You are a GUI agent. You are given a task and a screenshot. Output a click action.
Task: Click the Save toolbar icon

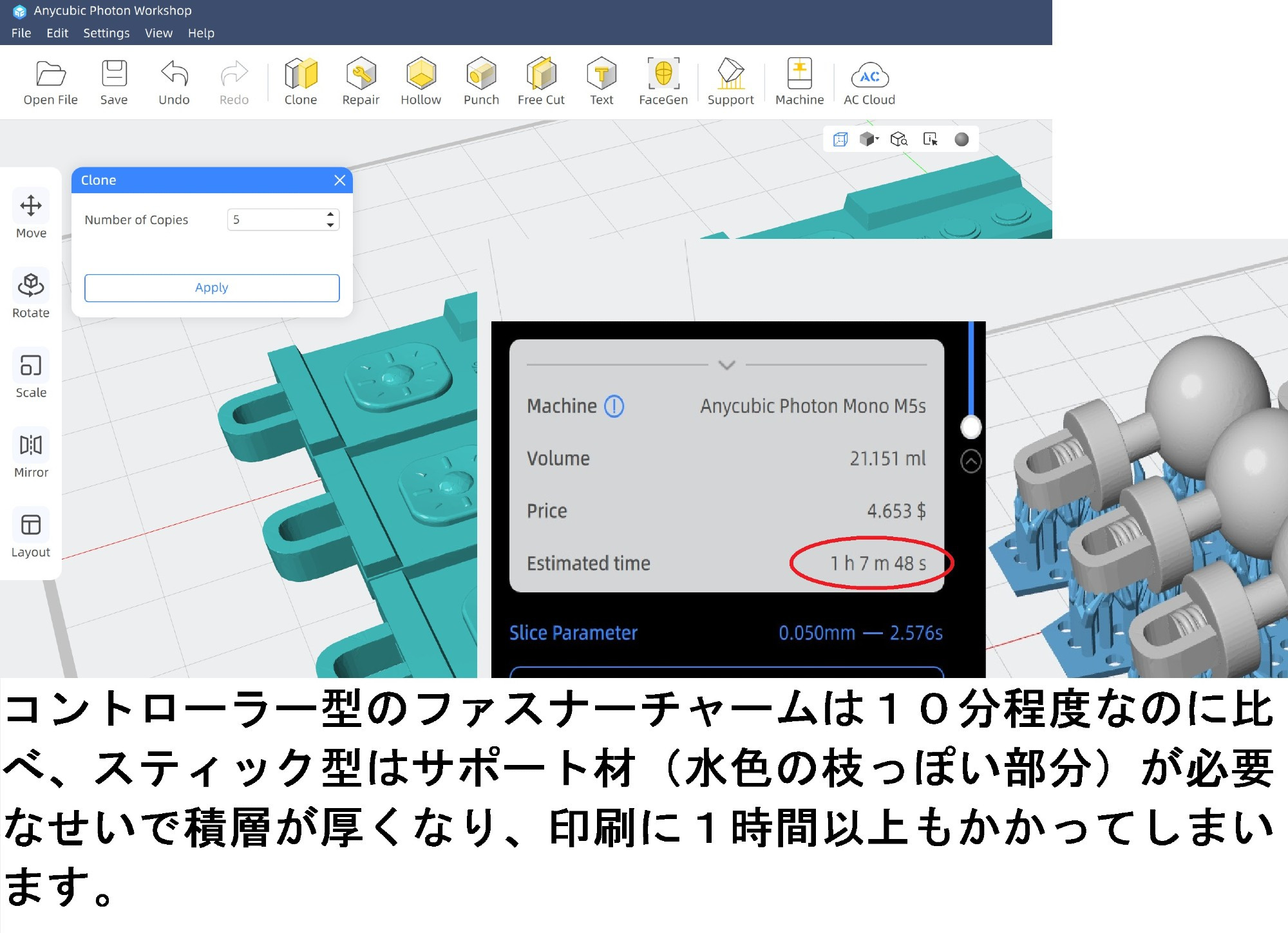pos(114,82)
